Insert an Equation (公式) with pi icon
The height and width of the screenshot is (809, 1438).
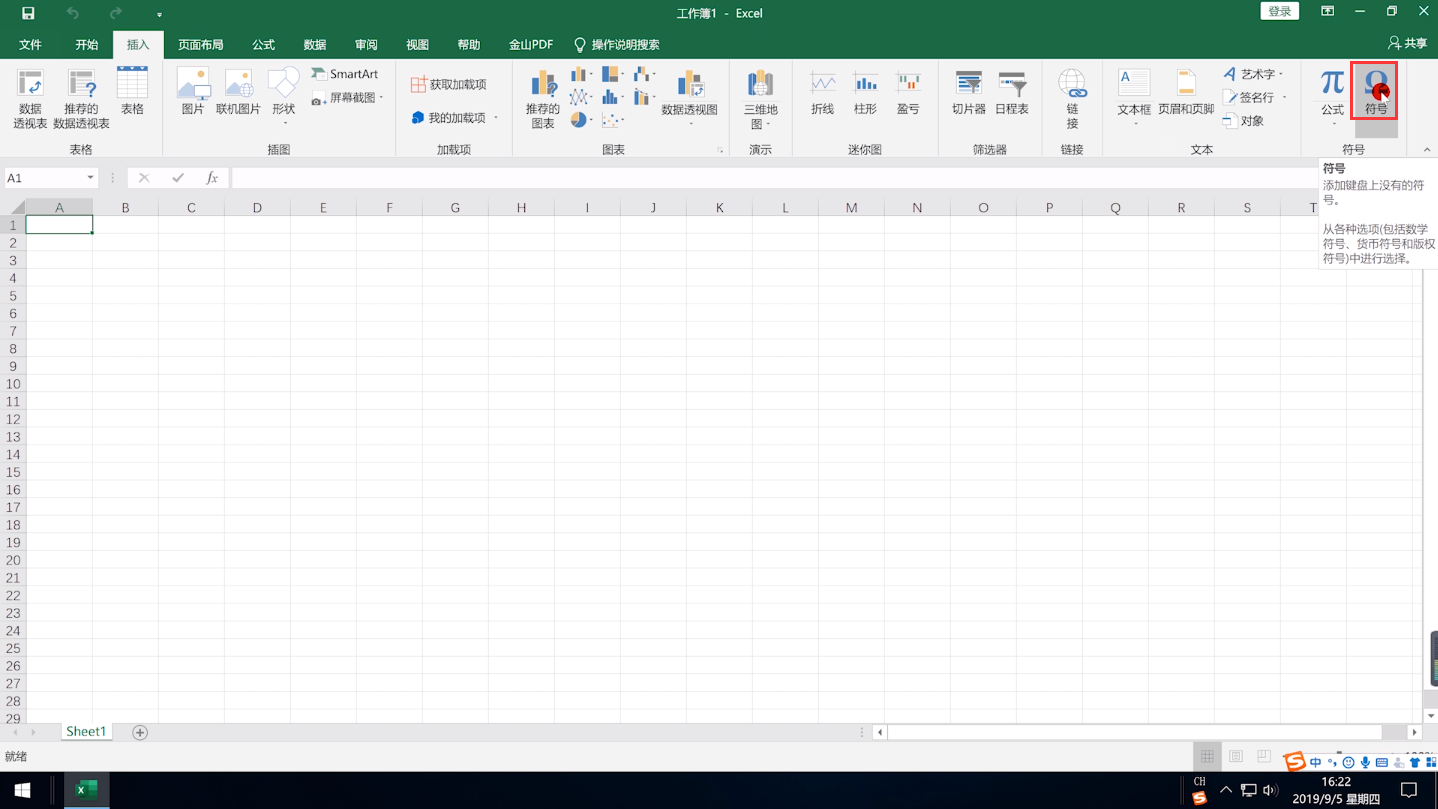pos(1332,96)
